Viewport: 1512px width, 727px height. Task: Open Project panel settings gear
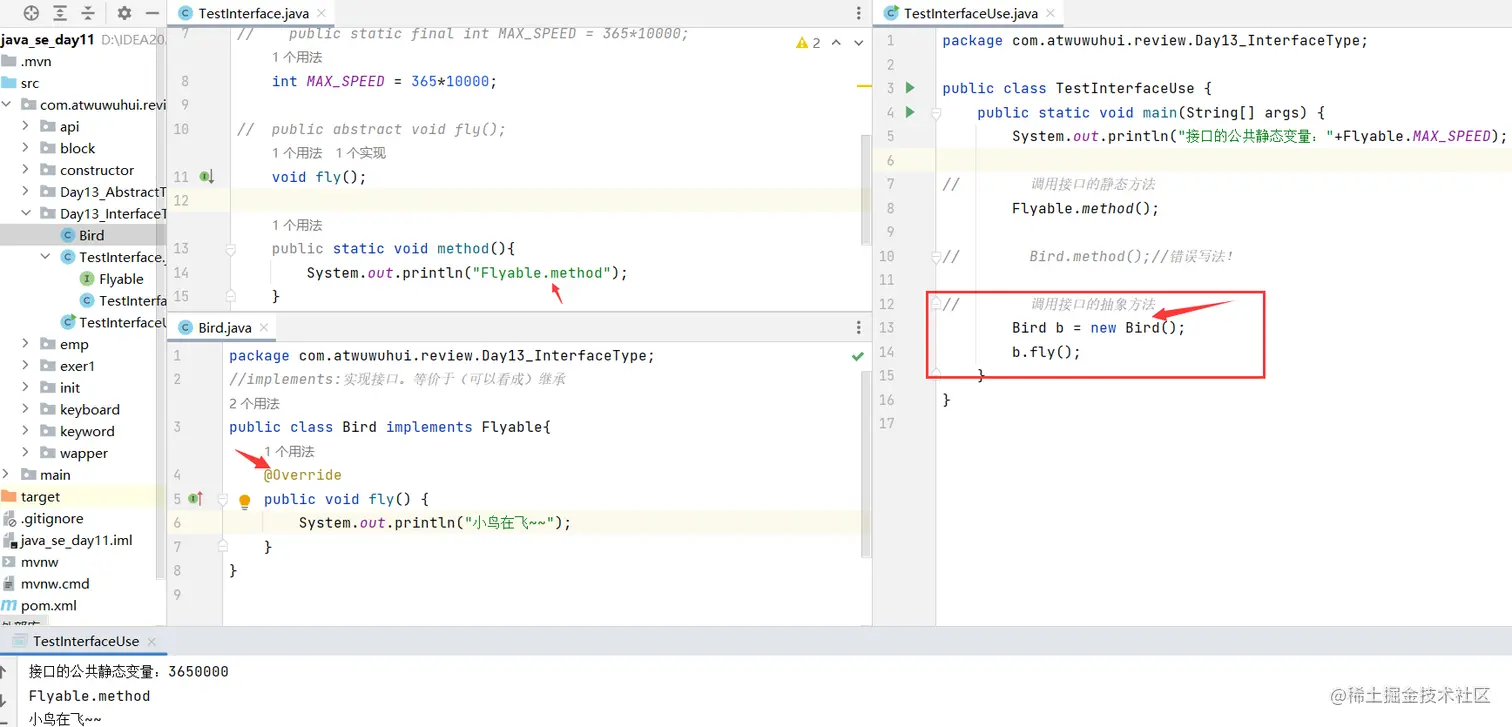click(x=124, y=13)
